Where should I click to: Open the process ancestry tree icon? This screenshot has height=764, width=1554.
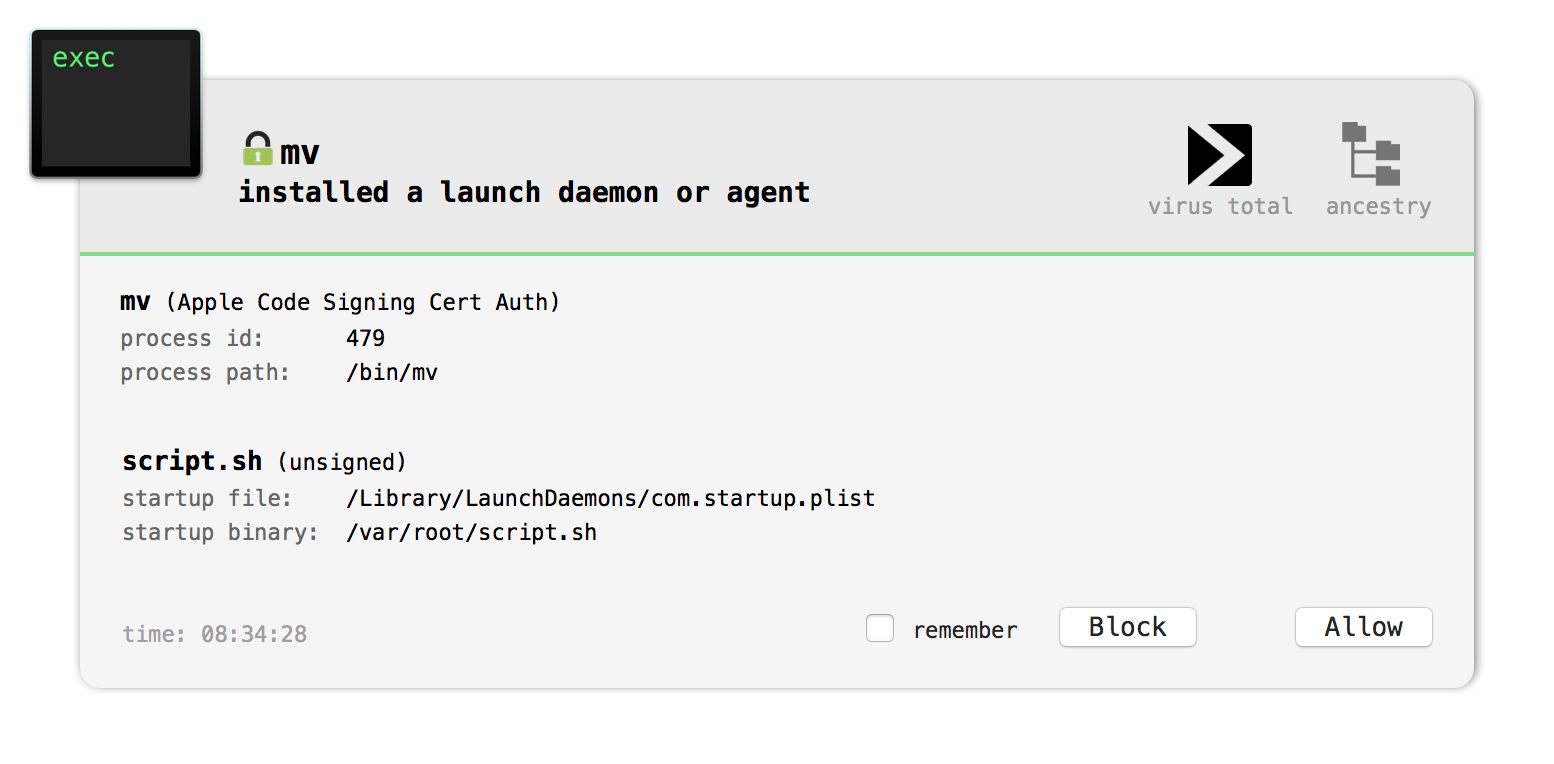pyautogui.click(x=1371, y=154)
